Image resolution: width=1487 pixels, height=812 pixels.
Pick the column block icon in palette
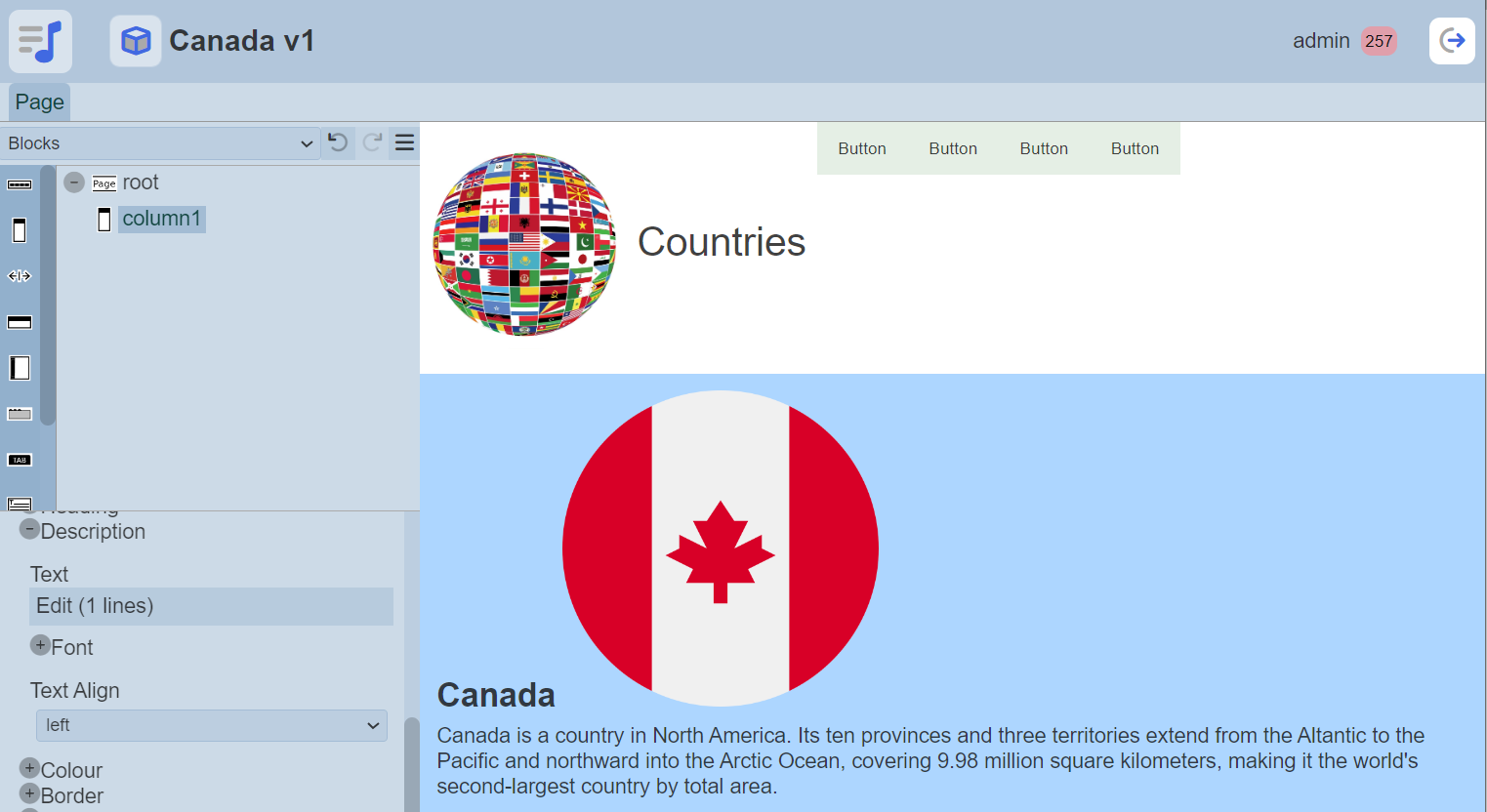(20, 230)
